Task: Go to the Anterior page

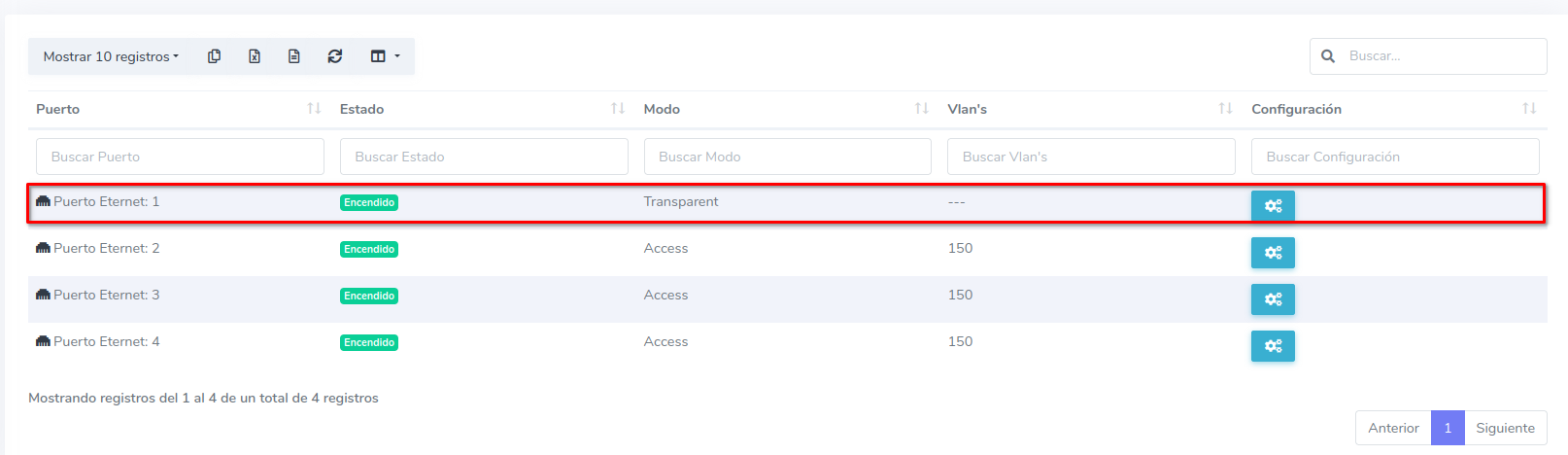Action: (x=1393, y=428)
